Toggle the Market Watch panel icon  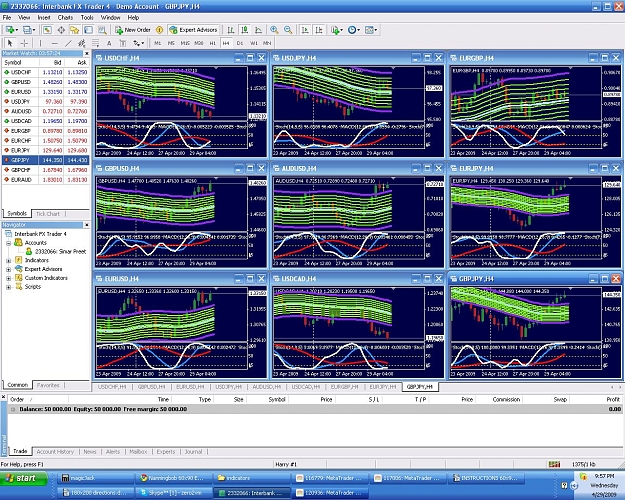(47, 30)
